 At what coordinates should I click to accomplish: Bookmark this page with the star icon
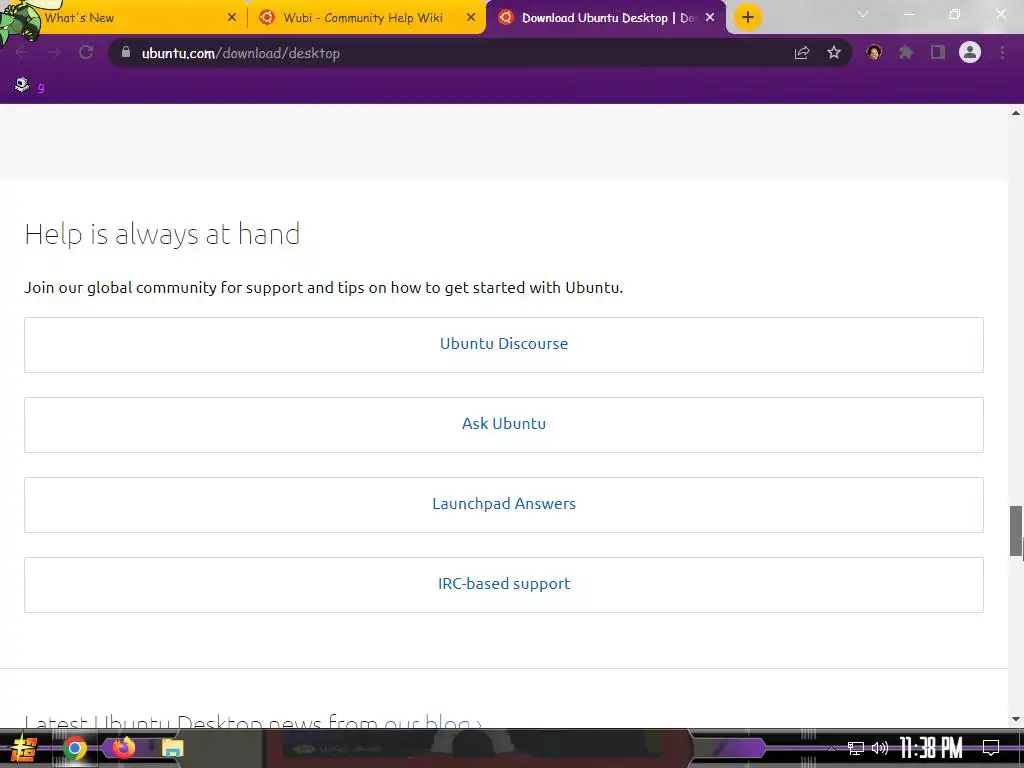coord(834,53)
